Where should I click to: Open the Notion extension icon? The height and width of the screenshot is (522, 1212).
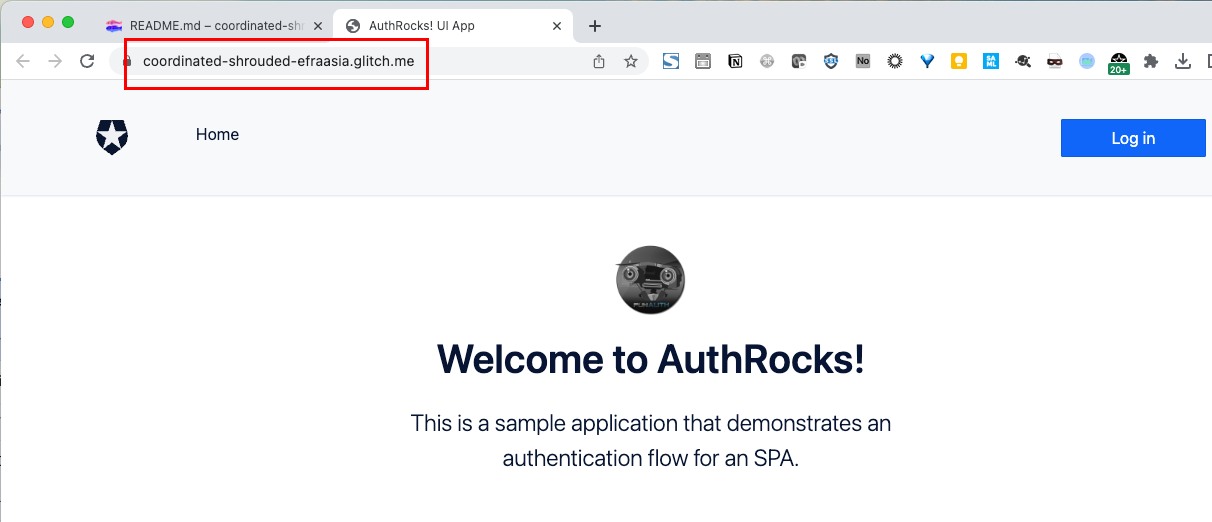pos(735,61)
